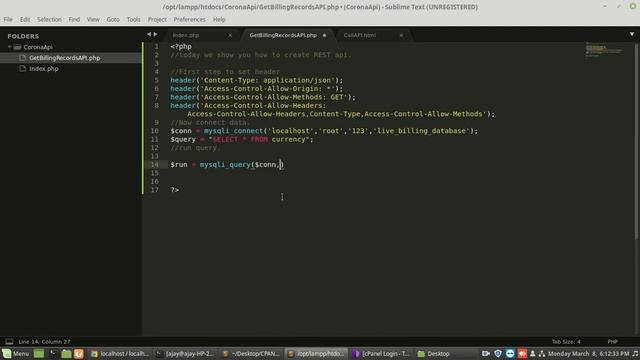Open index.php in the sidebar
This screenshot has height=360, width=640.
pos(44,69)
